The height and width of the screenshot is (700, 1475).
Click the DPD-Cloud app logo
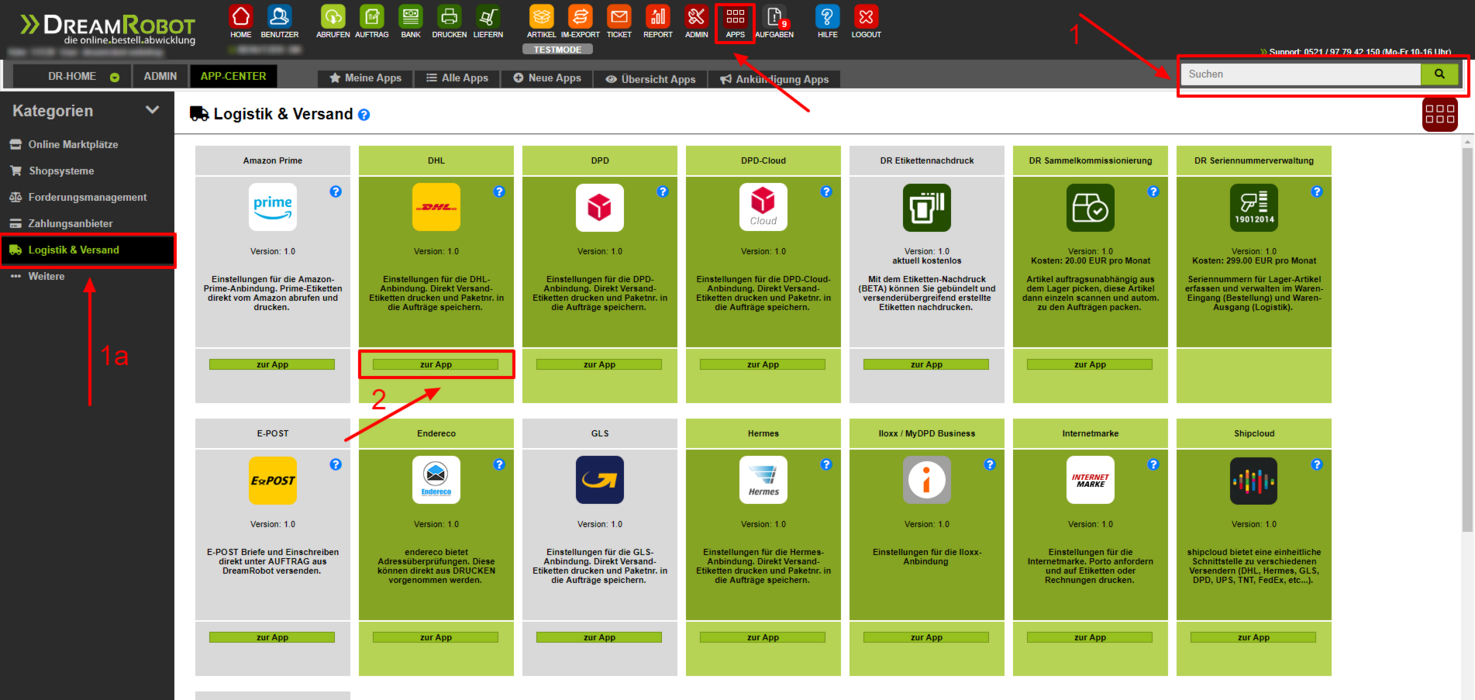763,207
